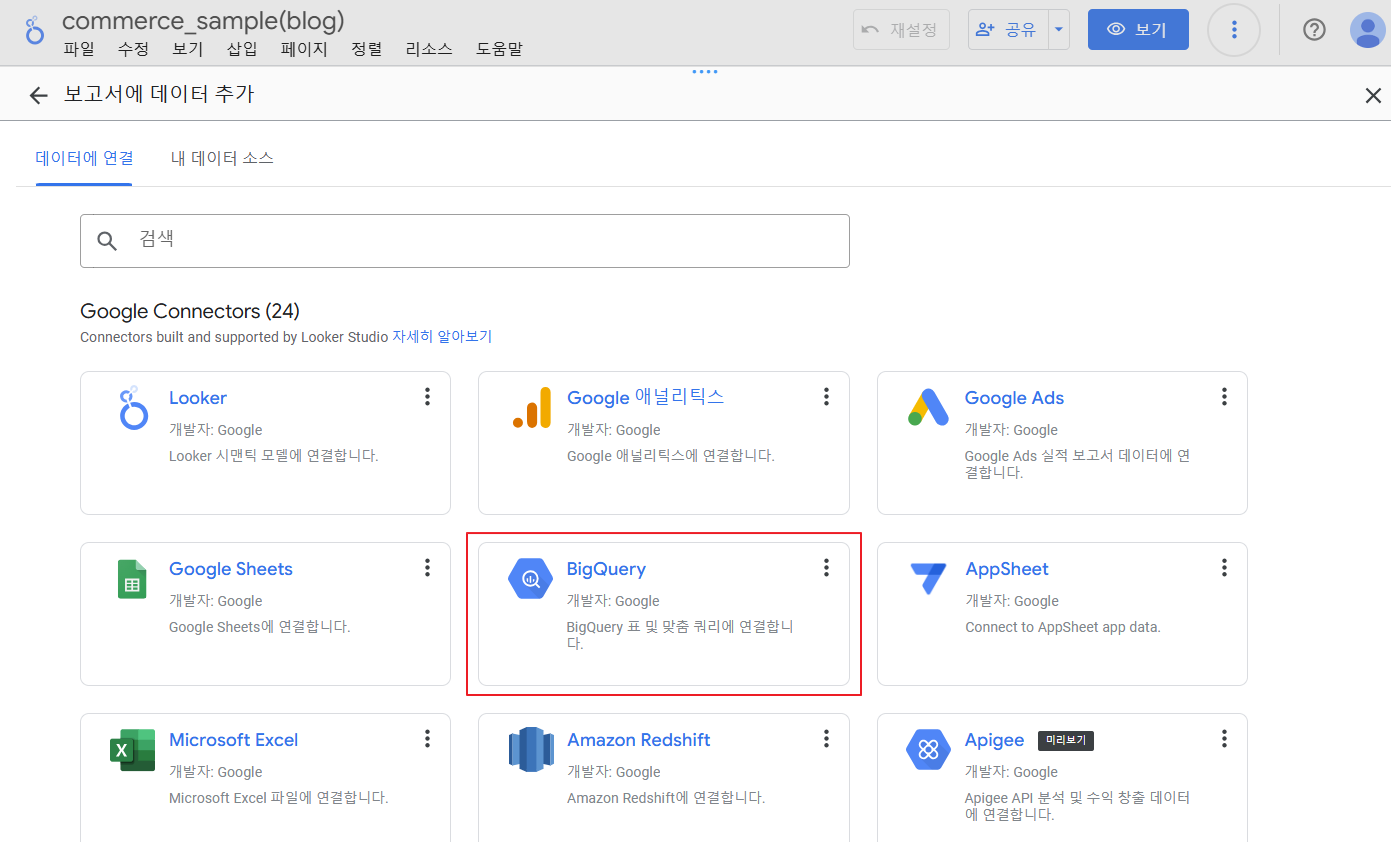This screenshot has height=842, width=1391.
Task: Open the help question mark icon
Action: point(1314,30)
